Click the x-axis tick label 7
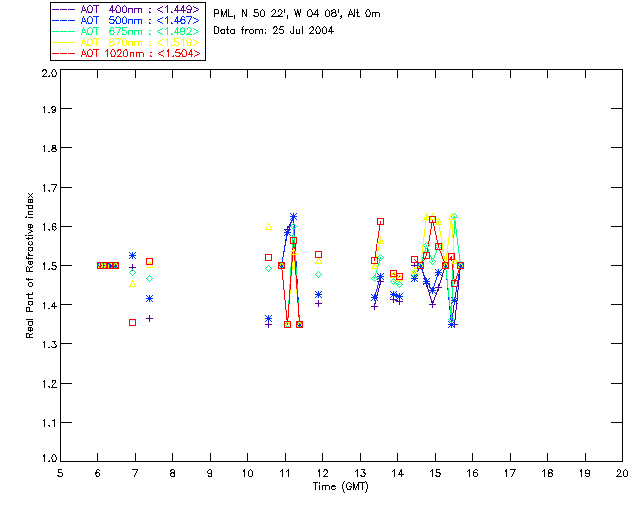 pyautogui.click(x=135, y=473)
